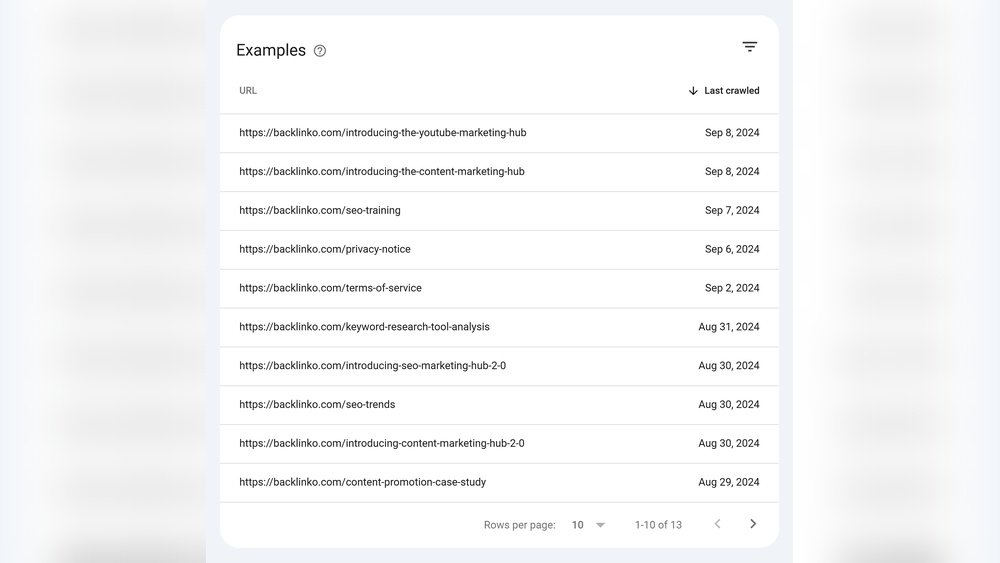Click the Aug 29, 2024 date cell
Viewport: 1000px width, 563px height.
click(x=728, y=483)
